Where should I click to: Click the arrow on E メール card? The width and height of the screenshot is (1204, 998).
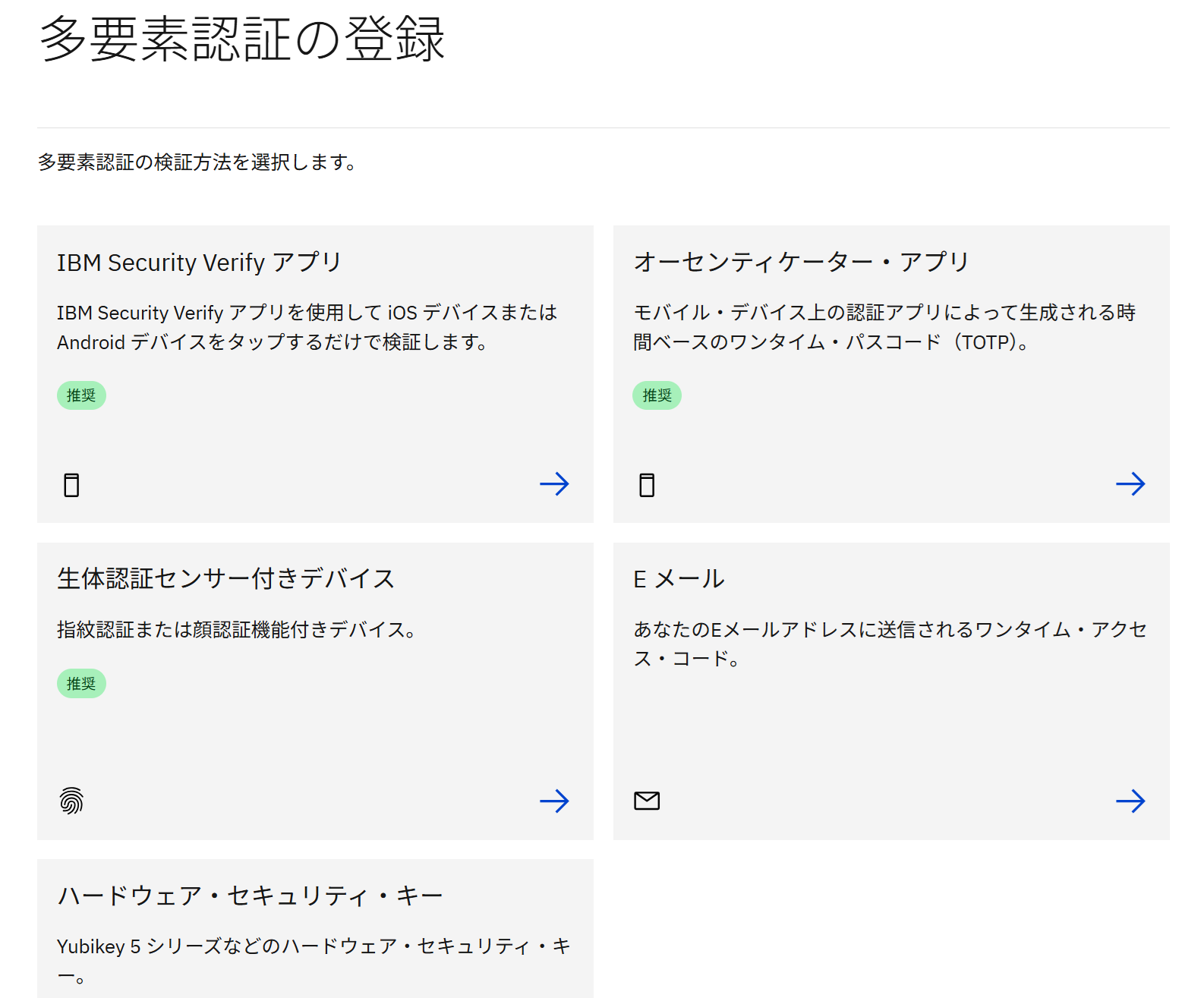tap(1130, 801)
